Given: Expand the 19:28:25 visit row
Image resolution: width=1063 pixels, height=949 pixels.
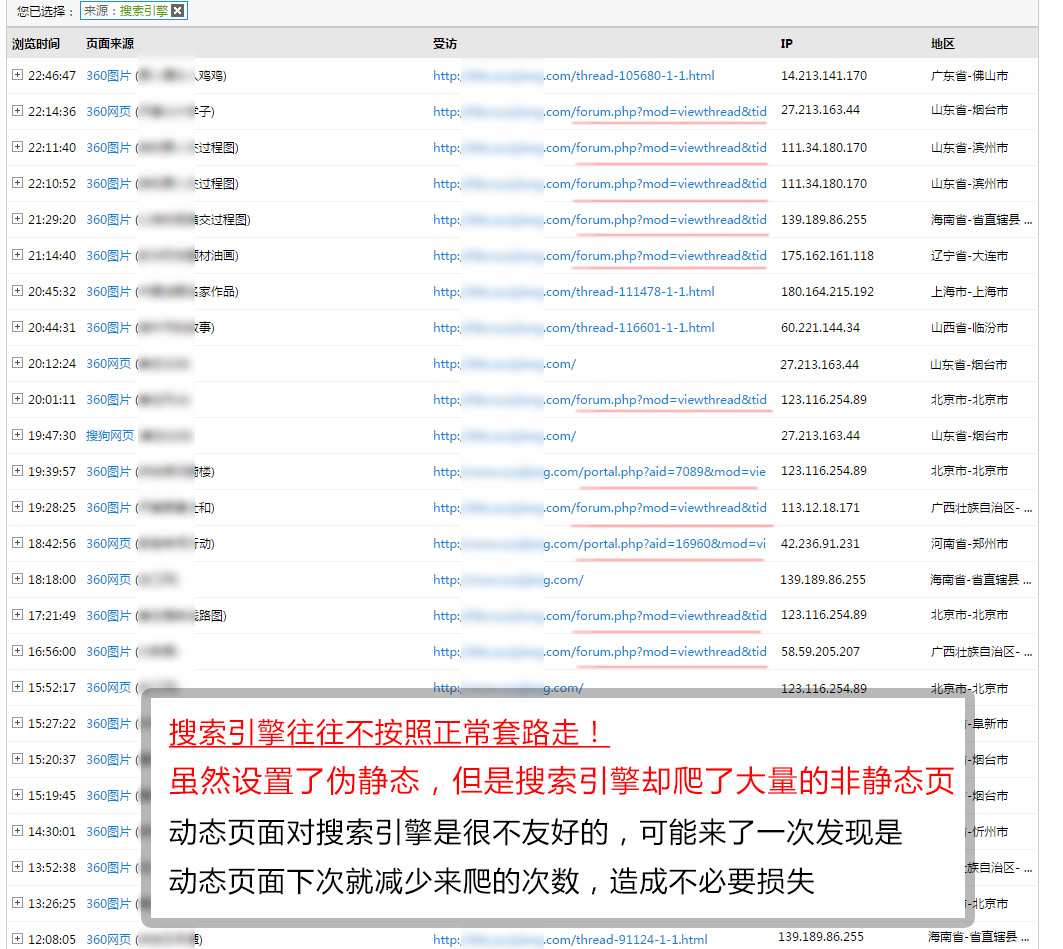Looking at the screenshot, I should click(18, 506).
